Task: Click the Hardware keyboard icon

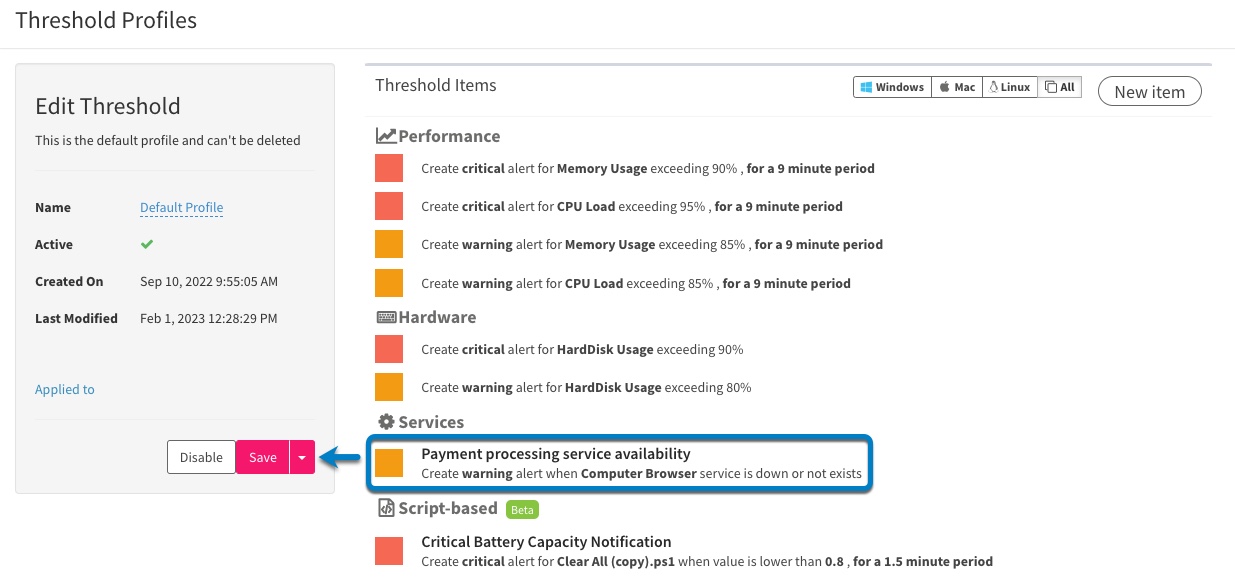Action: [x=386, y=317]
